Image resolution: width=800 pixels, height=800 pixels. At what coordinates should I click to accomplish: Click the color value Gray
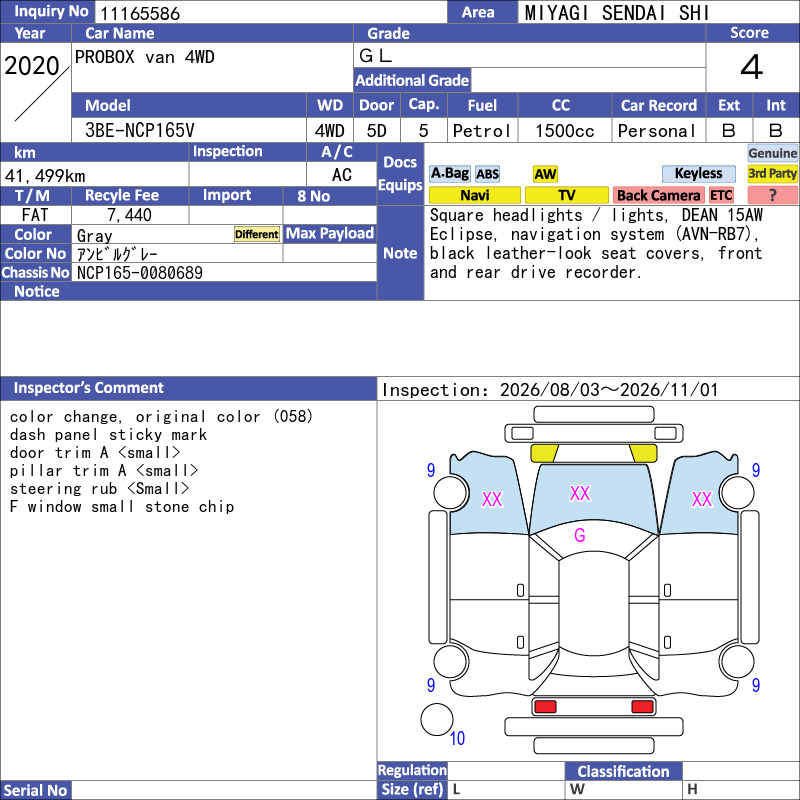94,236
